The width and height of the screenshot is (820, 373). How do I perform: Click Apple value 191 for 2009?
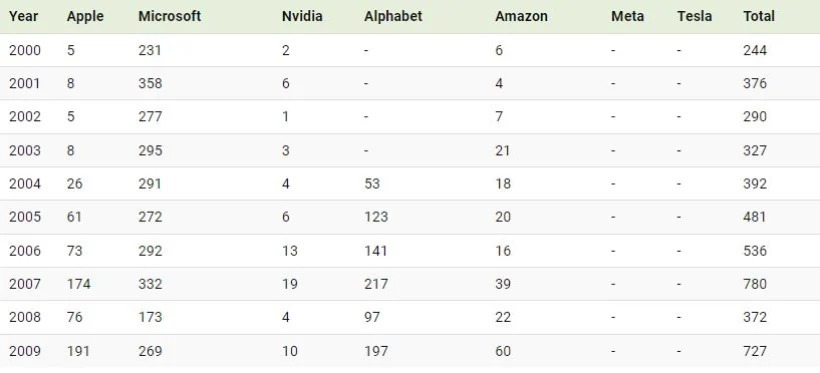[x=78, y=351]
